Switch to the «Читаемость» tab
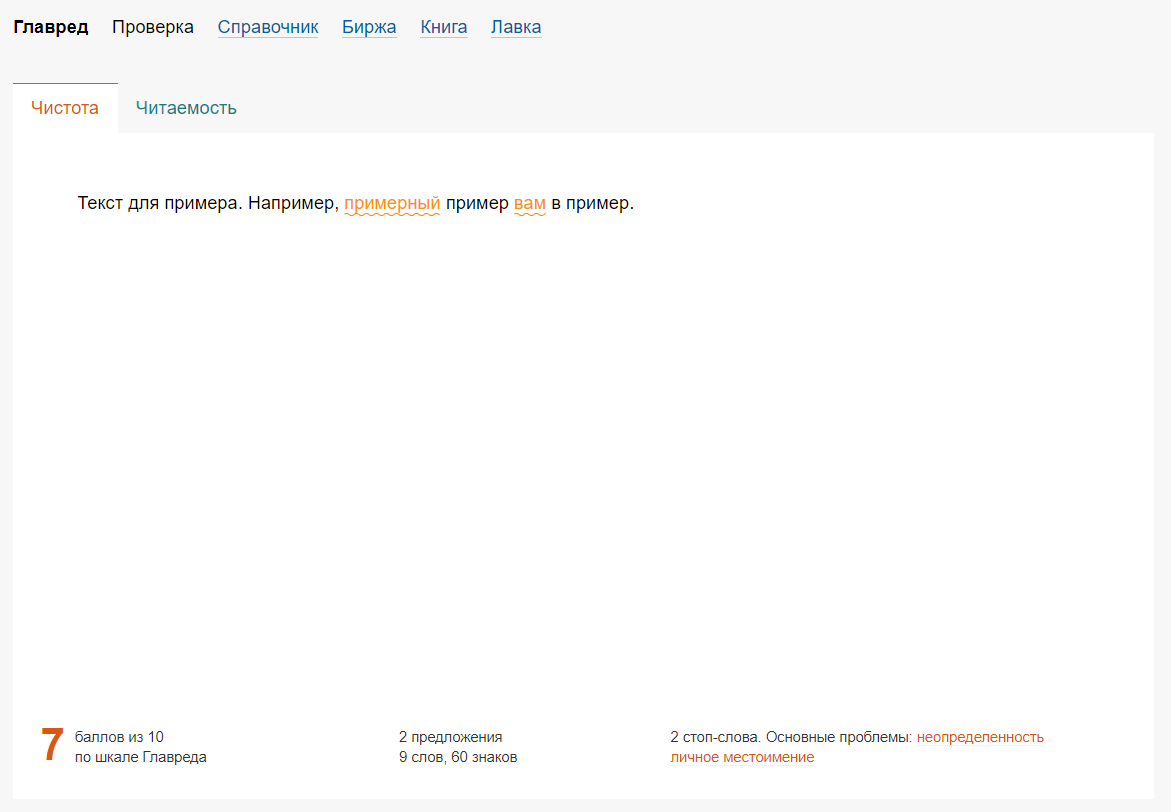 coord(186,107)
